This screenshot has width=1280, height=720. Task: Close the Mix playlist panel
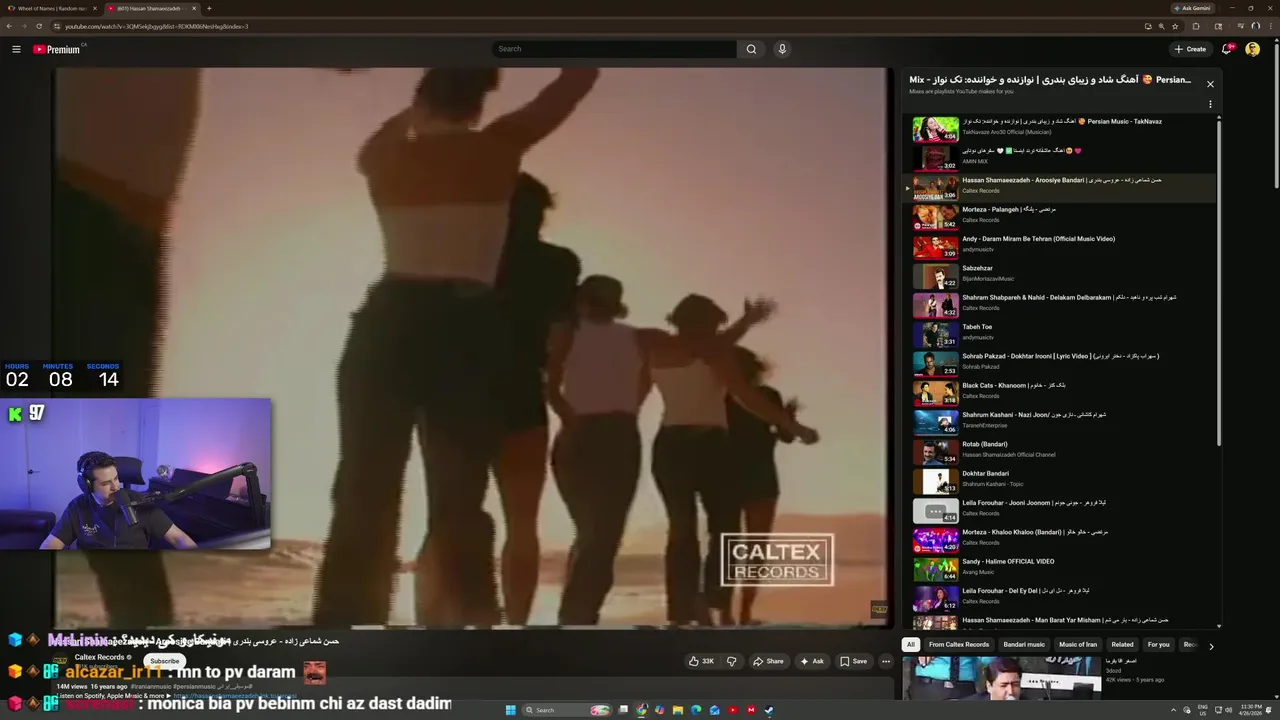click(x=1210, y=84)
